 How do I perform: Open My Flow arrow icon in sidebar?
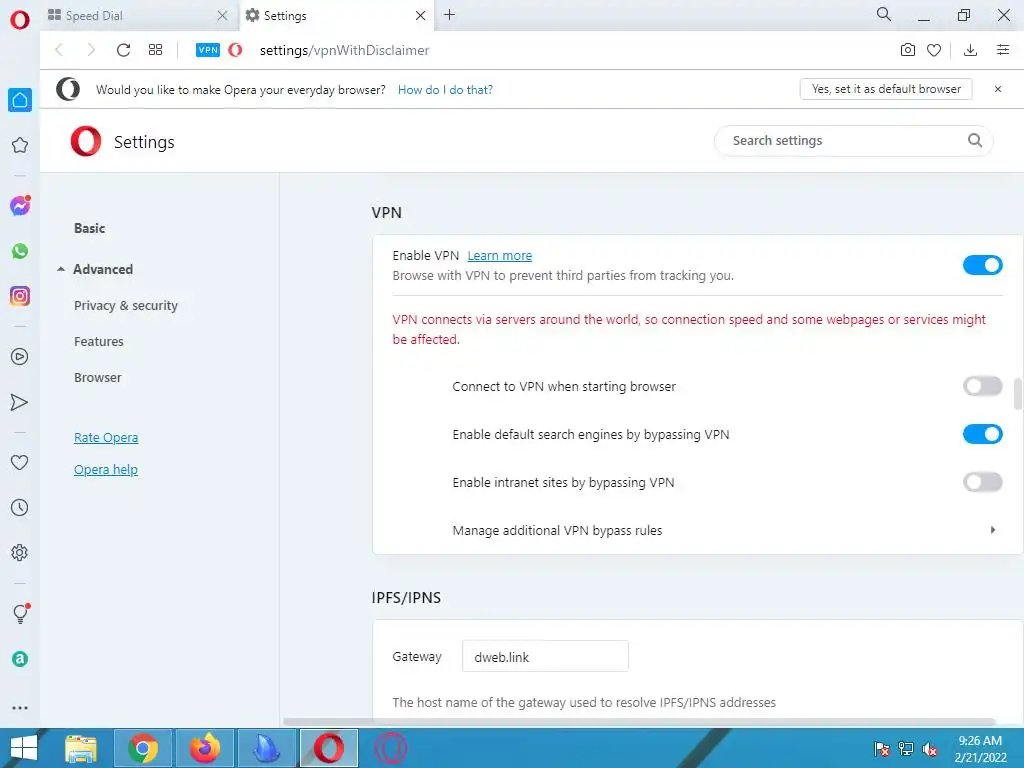[x=20, y=402]
